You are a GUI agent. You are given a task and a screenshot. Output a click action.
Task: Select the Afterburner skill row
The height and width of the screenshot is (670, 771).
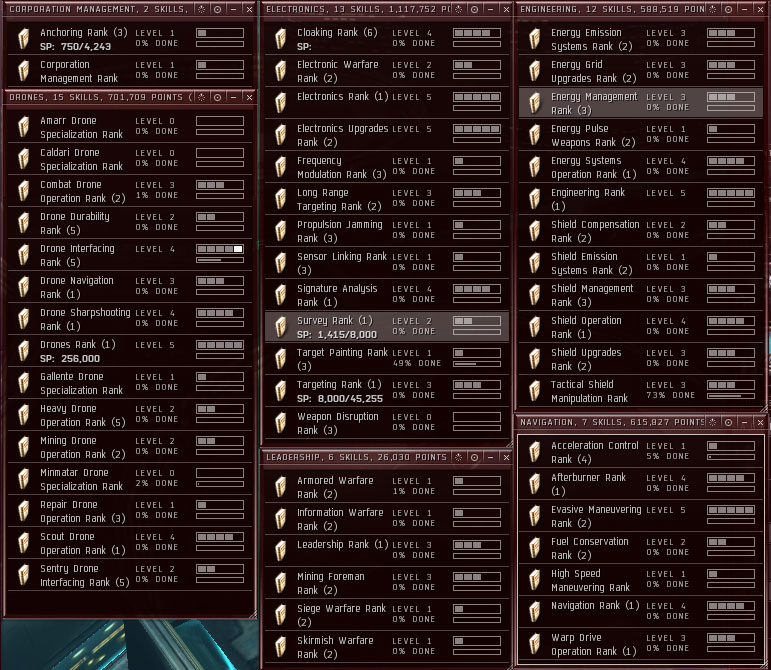pyautogui.click(x=641, y=484)
